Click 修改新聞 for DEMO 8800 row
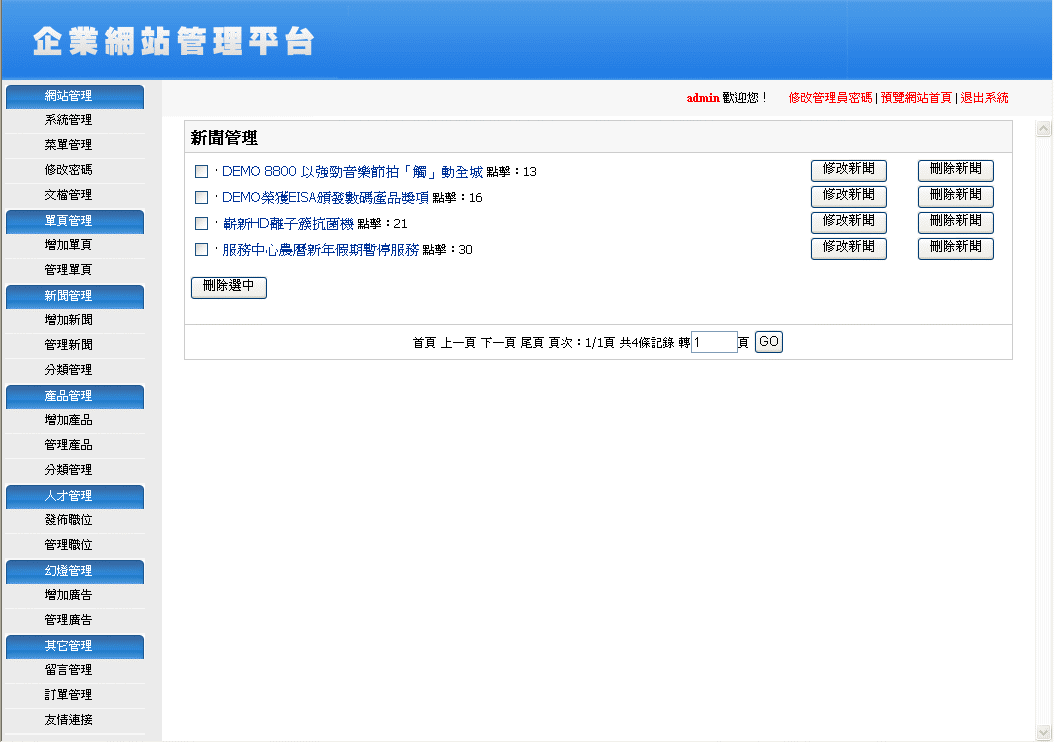Screen dimensions: 1054x742 [848, 170]
